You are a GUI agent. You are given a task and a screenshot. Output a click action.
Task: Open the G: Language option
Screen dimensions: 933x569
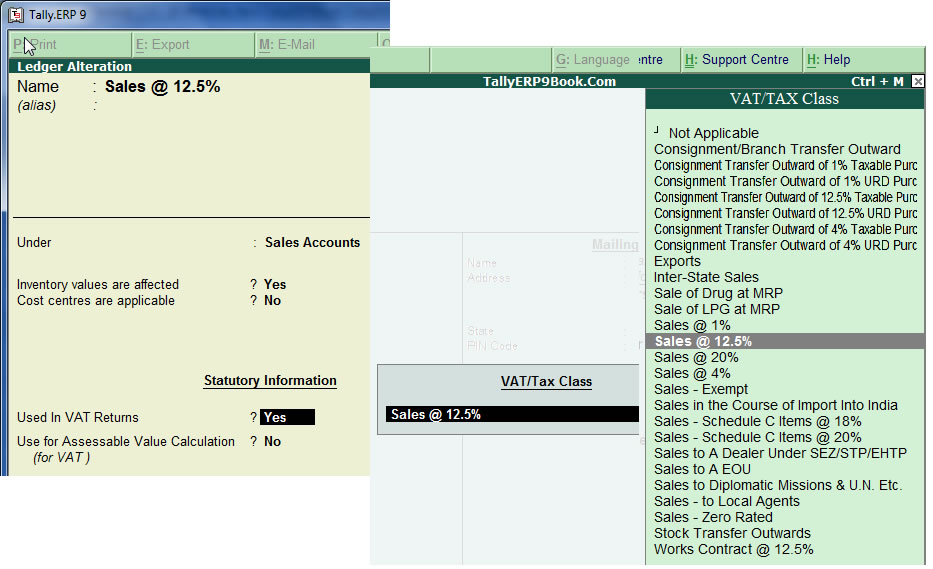coord(593,60)
